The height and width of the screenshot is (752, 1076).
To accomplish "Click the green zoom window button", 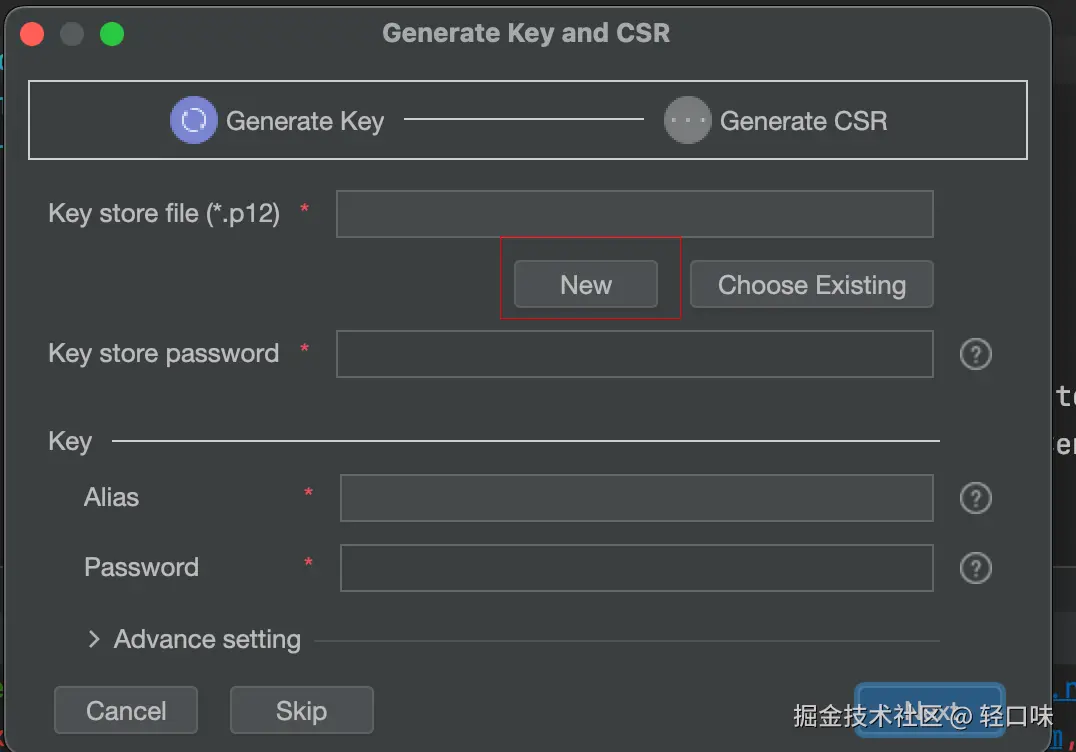I will pyautogui.click(x=112, y=34).
